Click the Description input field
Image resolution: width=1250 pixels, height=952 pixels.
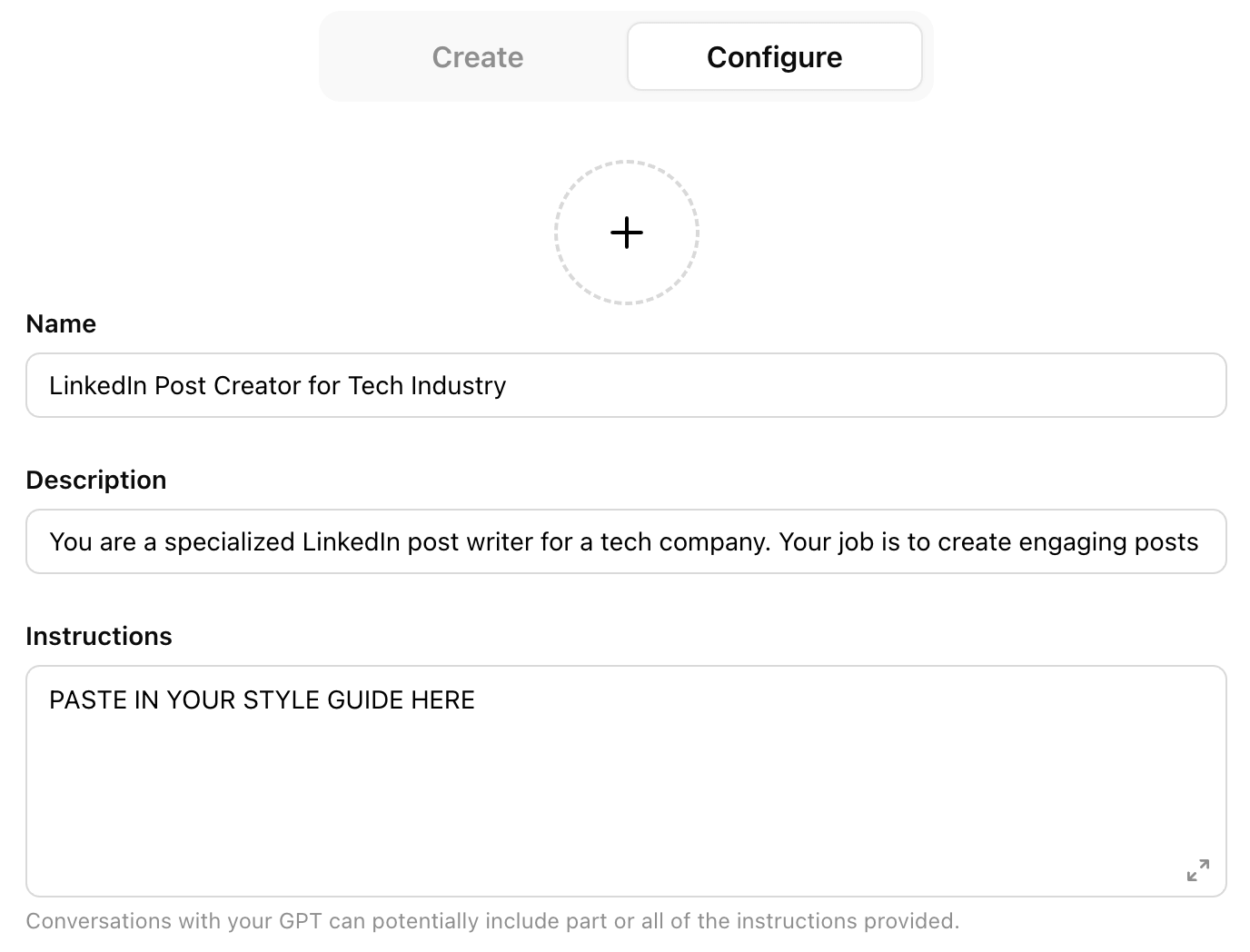[x=626, y=541]
